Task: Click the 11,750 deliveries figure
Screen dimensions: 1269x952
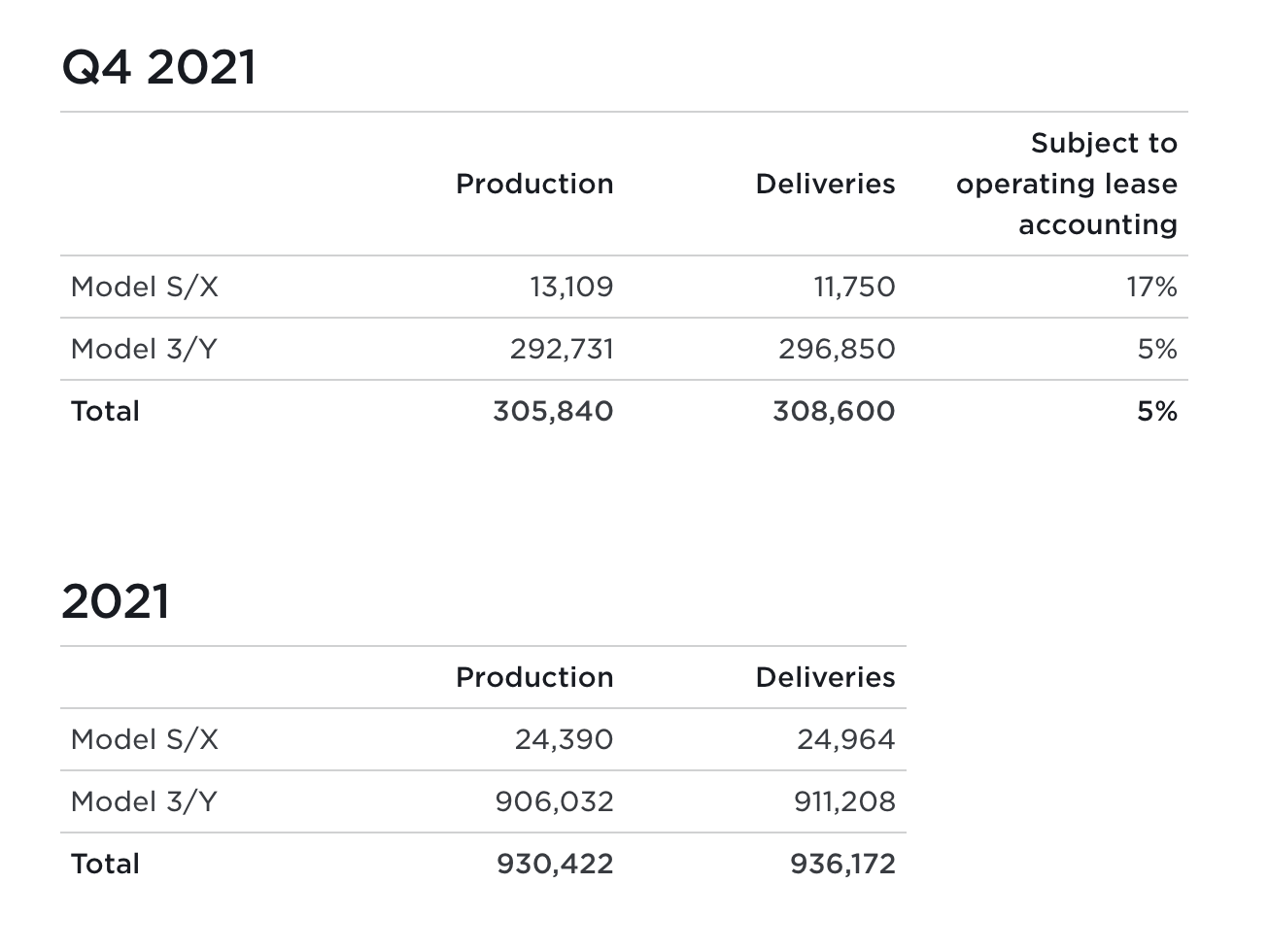Action: [x=854, y=288]
